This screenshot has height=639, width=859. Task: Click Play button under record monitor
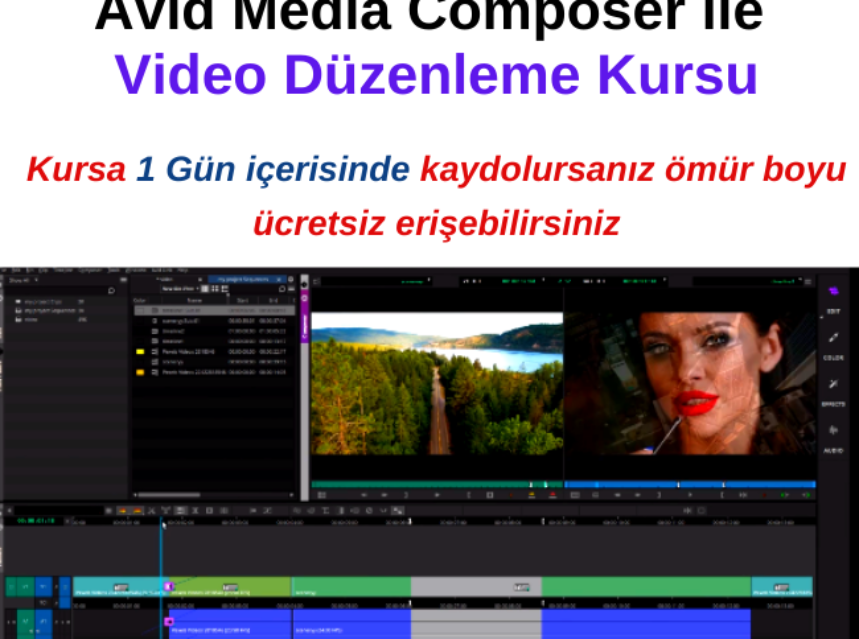[690, 495]
